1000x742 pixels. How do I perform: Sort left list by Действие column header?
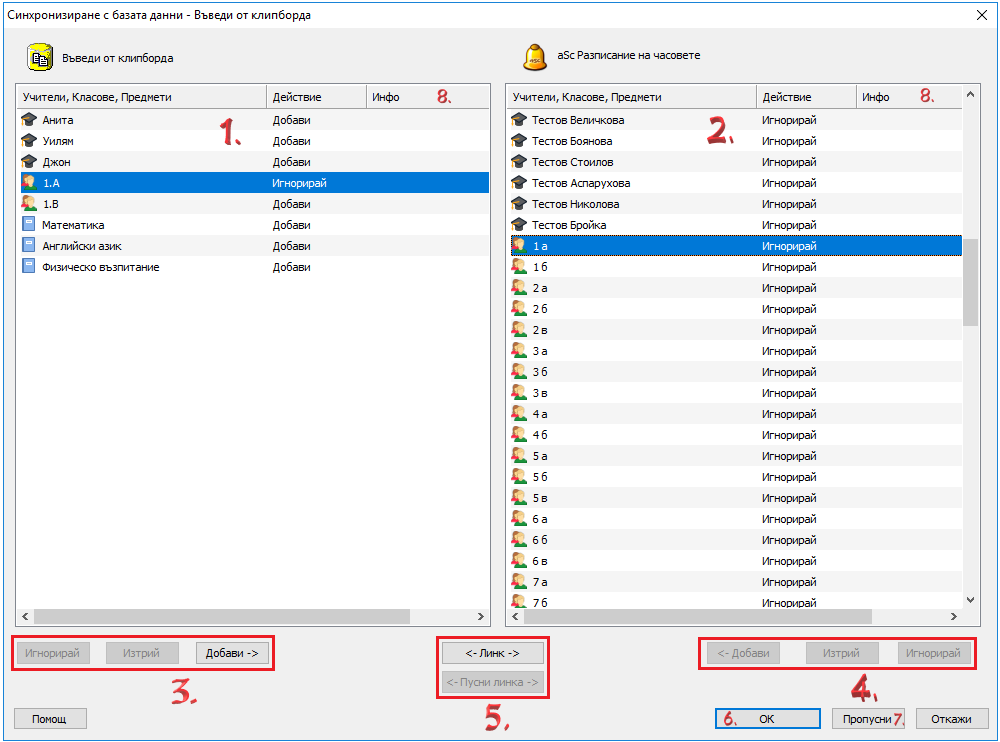coord(316,97)
